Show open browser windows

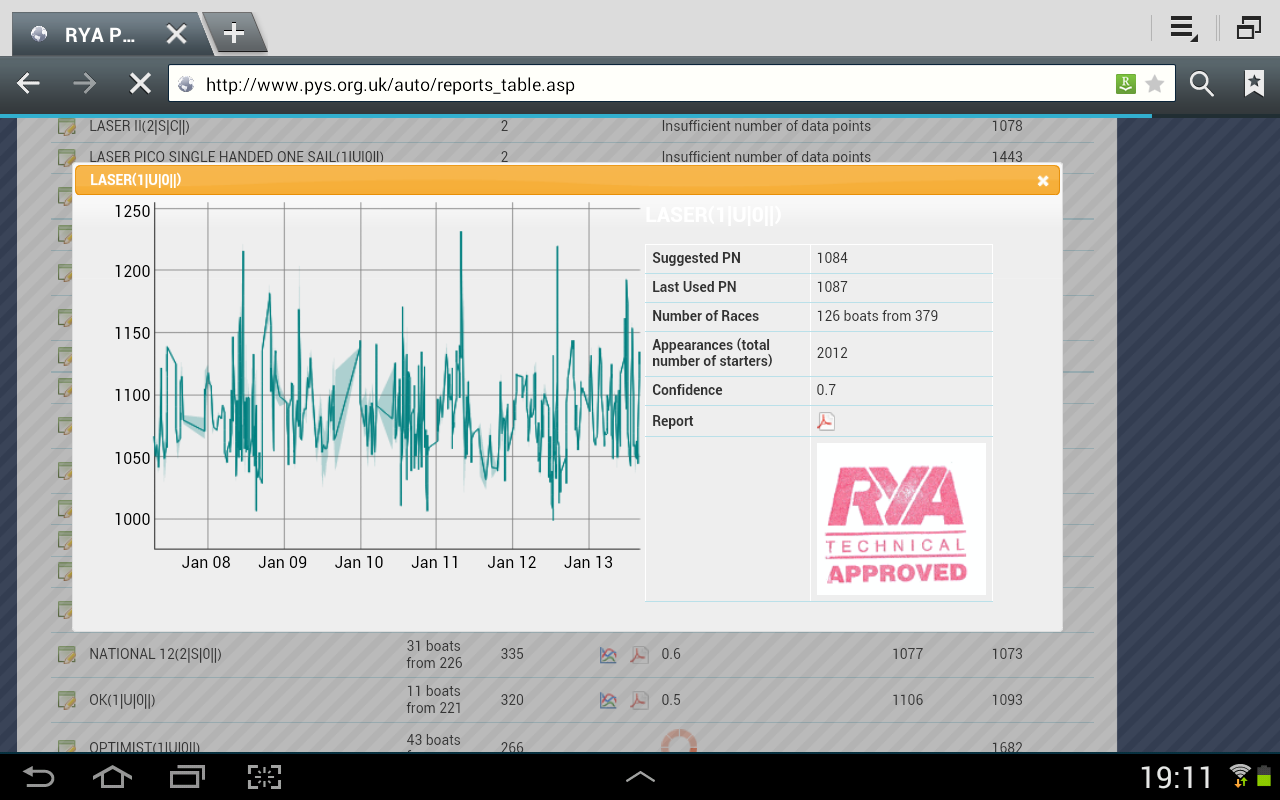pos(1248,28)
